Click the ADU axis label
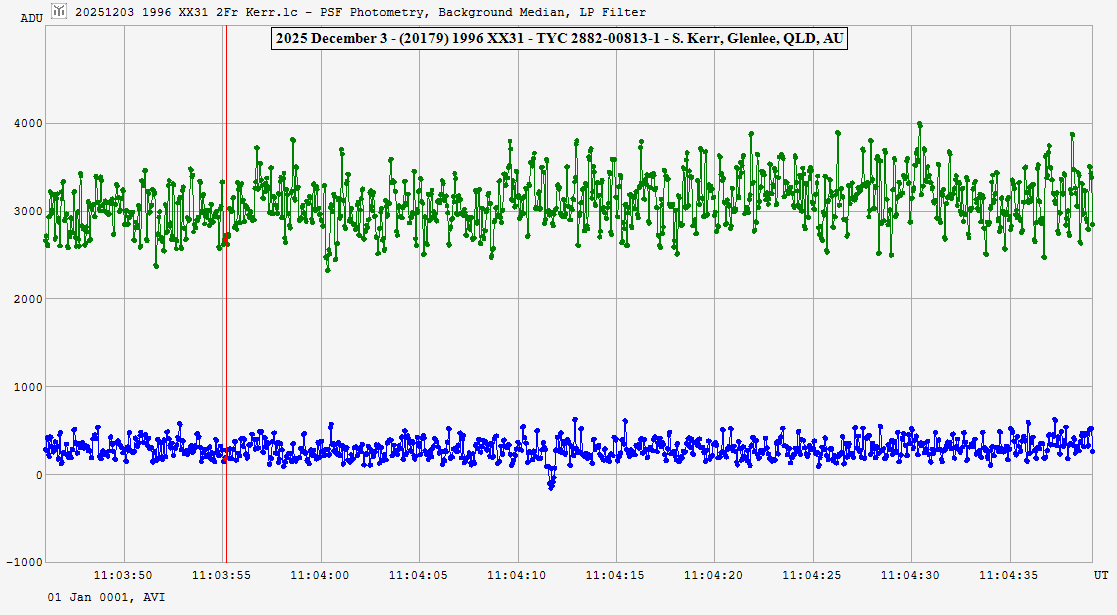Viewport: 1117px width, 615px height. 31,18
